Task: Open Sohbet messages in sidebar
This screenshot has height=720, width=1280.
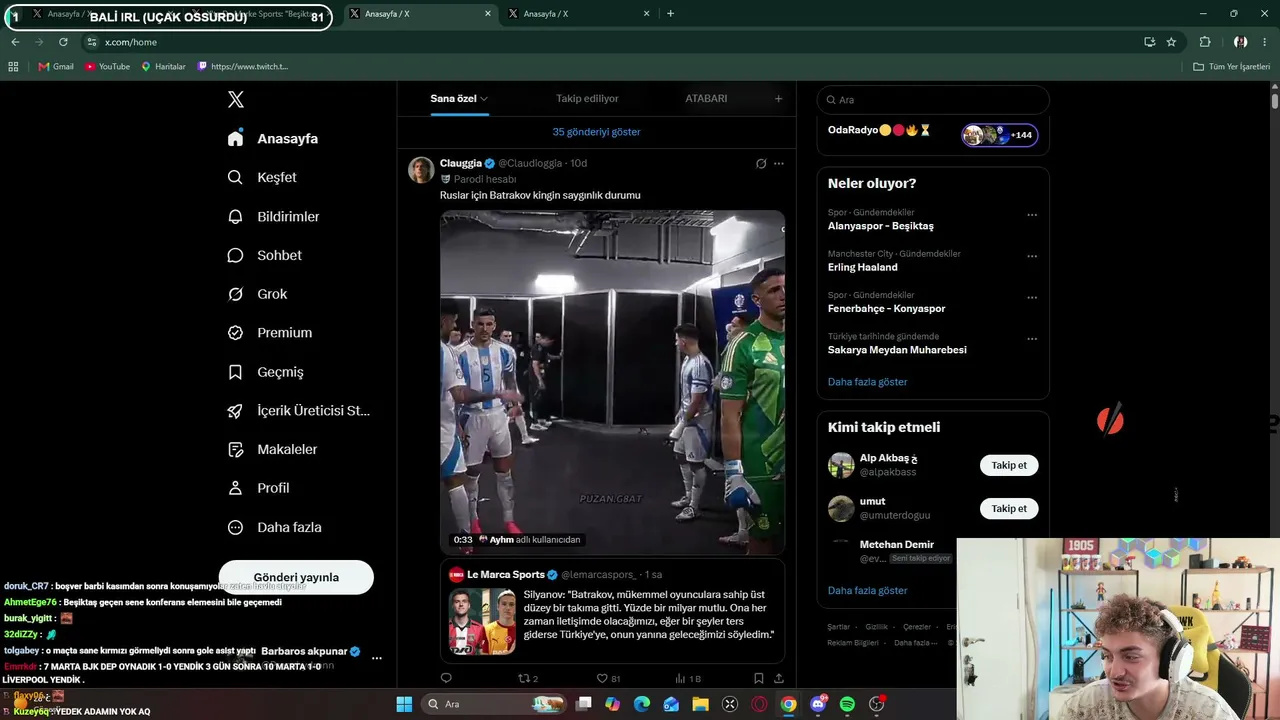Action: 264,255
